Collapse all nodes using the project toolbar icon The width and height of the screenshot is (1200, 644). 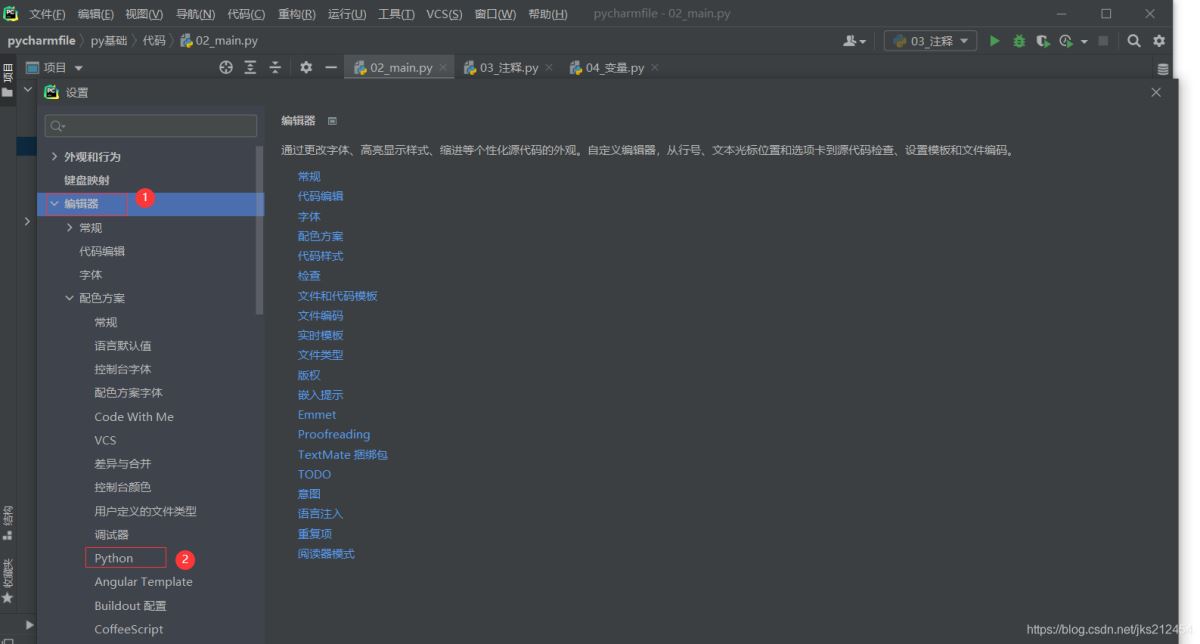click(275, 68)
